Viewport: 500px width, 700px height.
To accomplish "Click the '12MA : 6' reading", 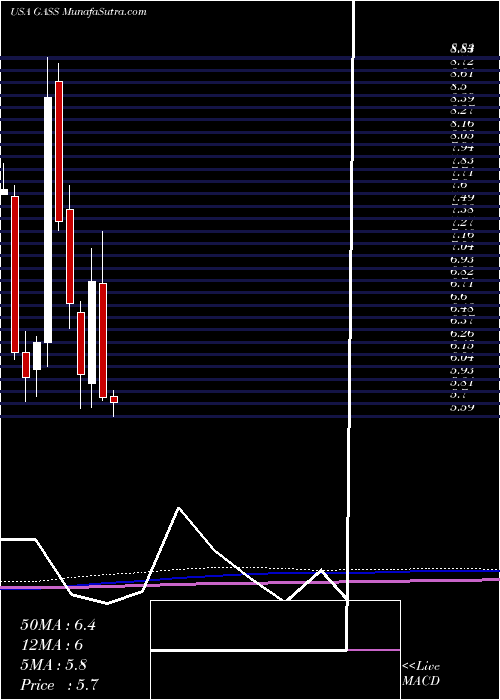I will (52, 645).
